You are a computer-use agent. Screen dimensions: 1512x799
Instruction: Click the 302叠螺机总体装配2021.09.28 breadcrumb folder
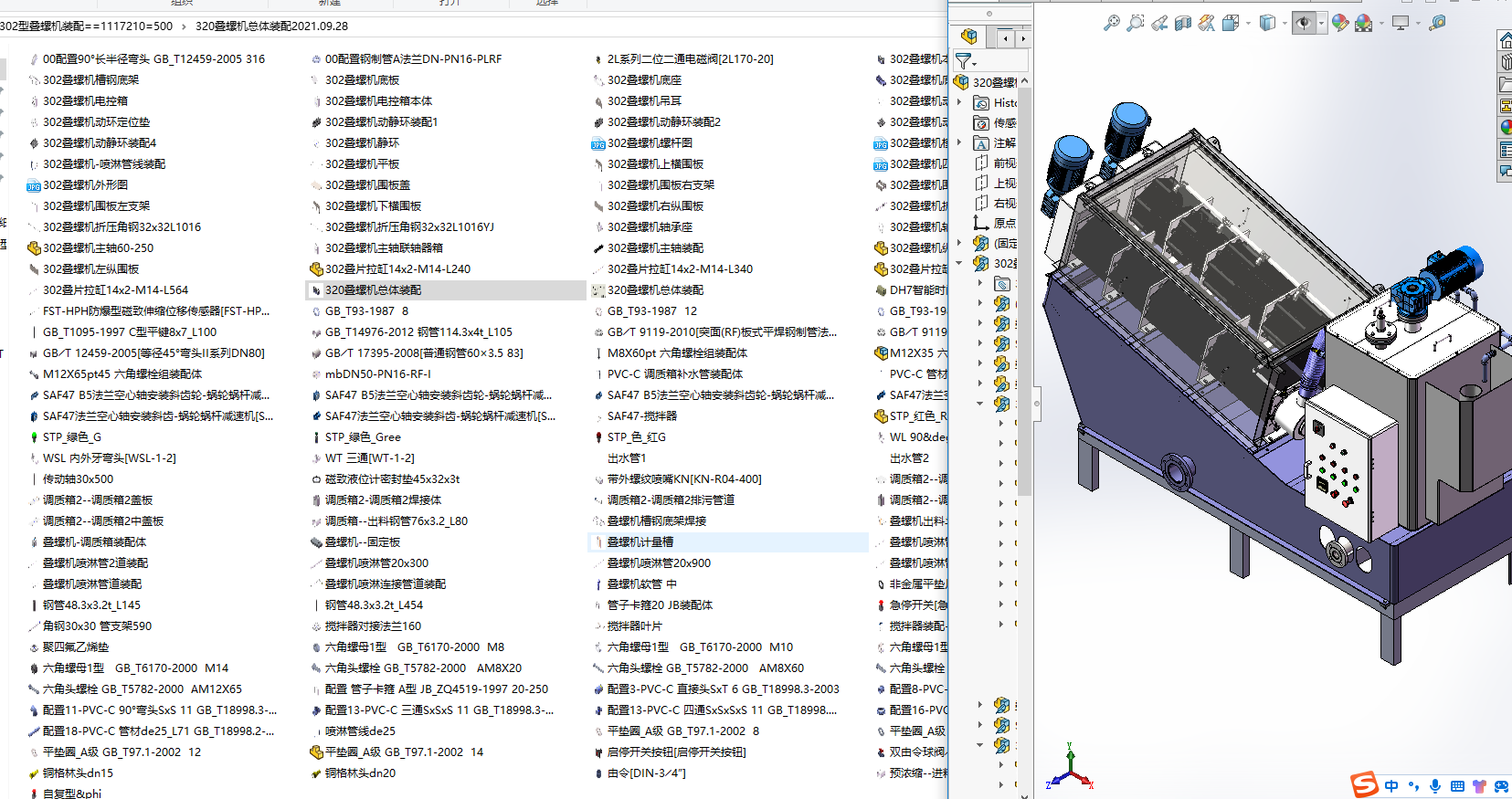271,26
